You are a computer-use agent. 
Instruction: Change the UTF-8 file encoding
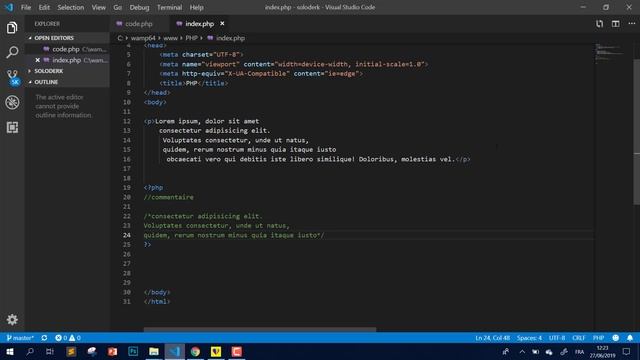[557, 338]
